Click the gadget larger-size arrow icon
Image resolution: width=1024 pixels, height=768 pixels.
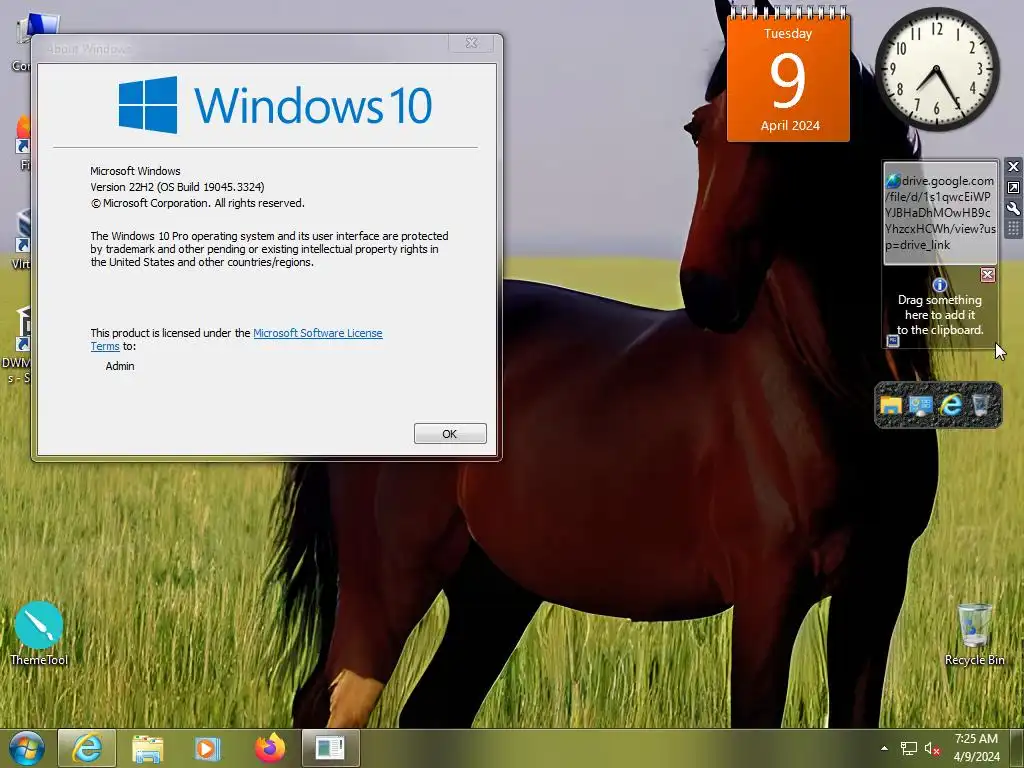1013,187
